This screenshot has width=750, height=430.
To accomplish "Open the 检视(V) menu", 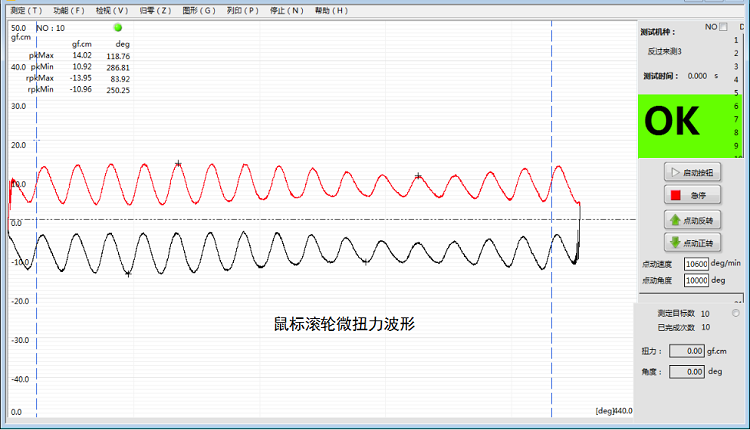I will (x=111, y=10).
